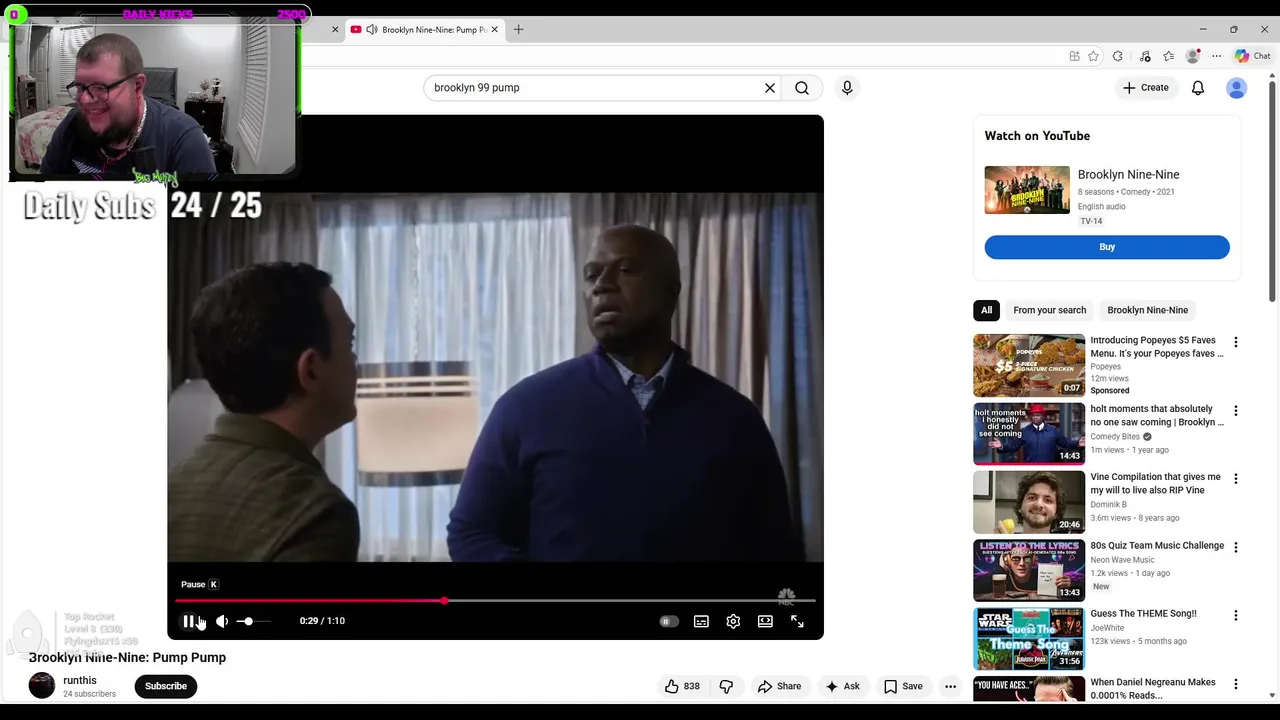Click the Share button

click(x=779, y=686)
